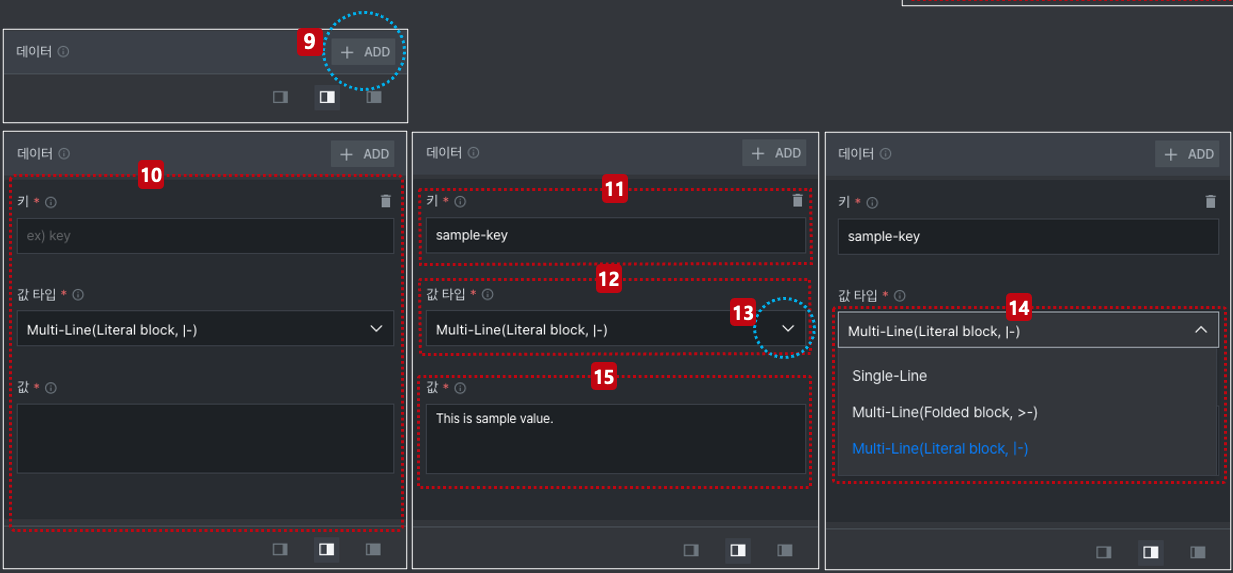Select narrow side-panel layout in panel with sample value text
Viewport: 1233px width, 573px height.
tap(691, 550)
